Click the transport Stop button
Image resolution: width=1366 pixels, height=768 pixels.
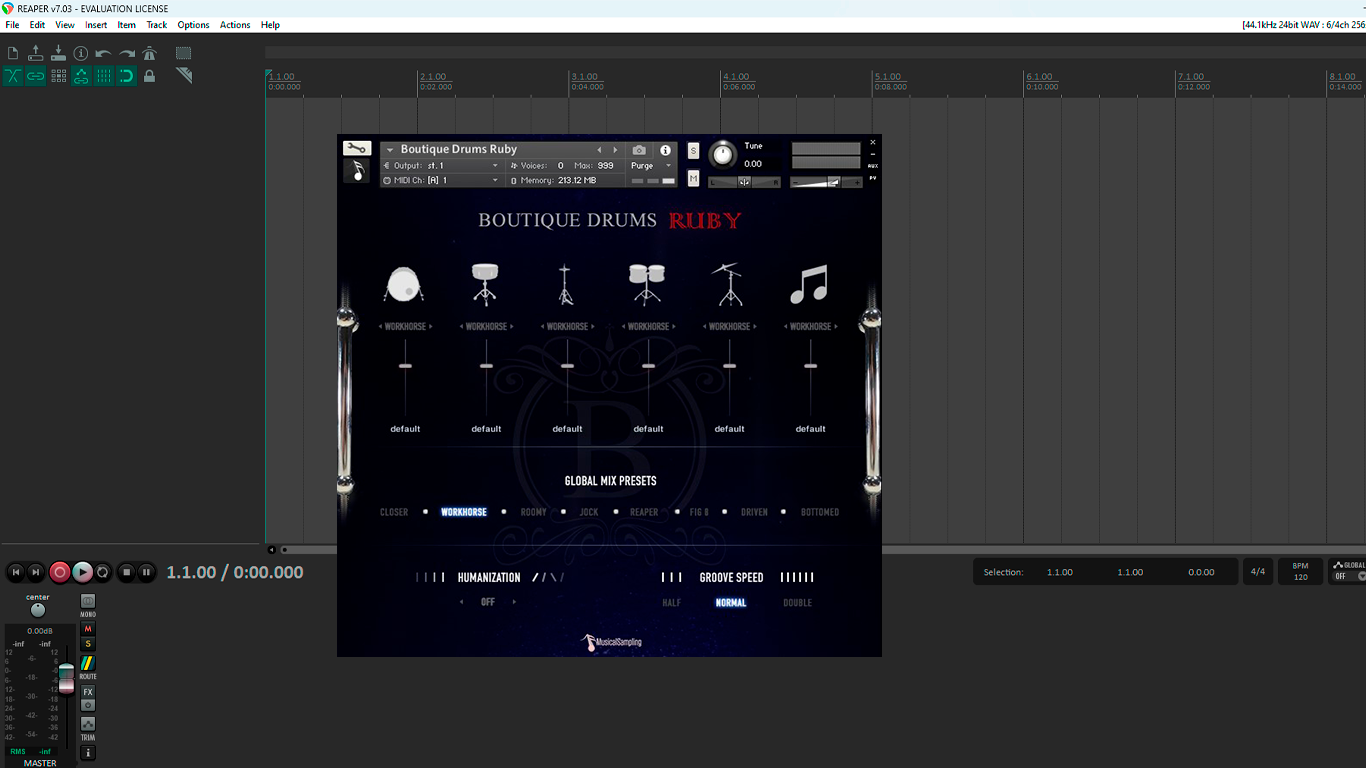[x=126, y=572]
